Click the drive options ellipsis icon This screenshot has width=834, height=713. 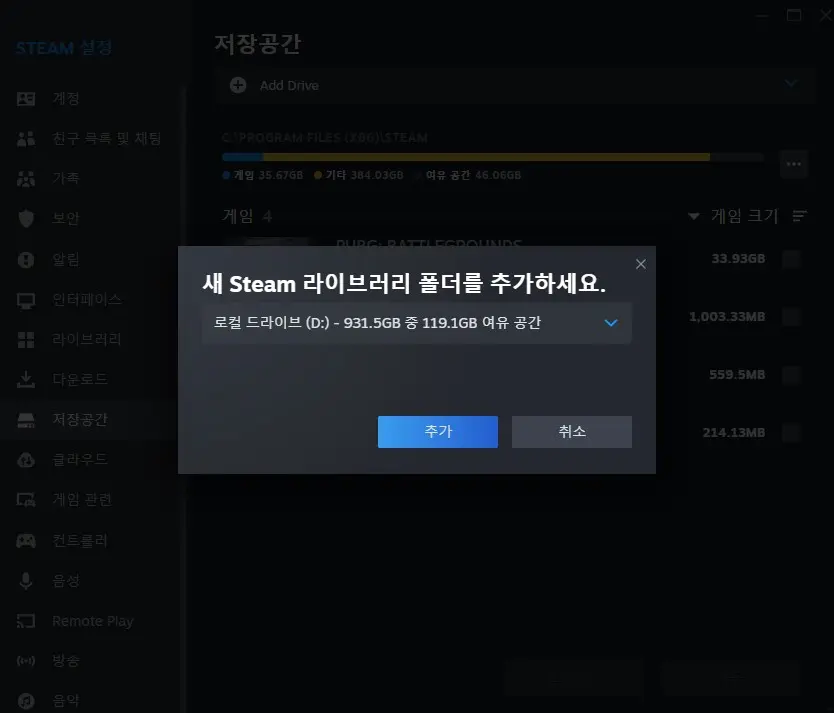point(796,163)
